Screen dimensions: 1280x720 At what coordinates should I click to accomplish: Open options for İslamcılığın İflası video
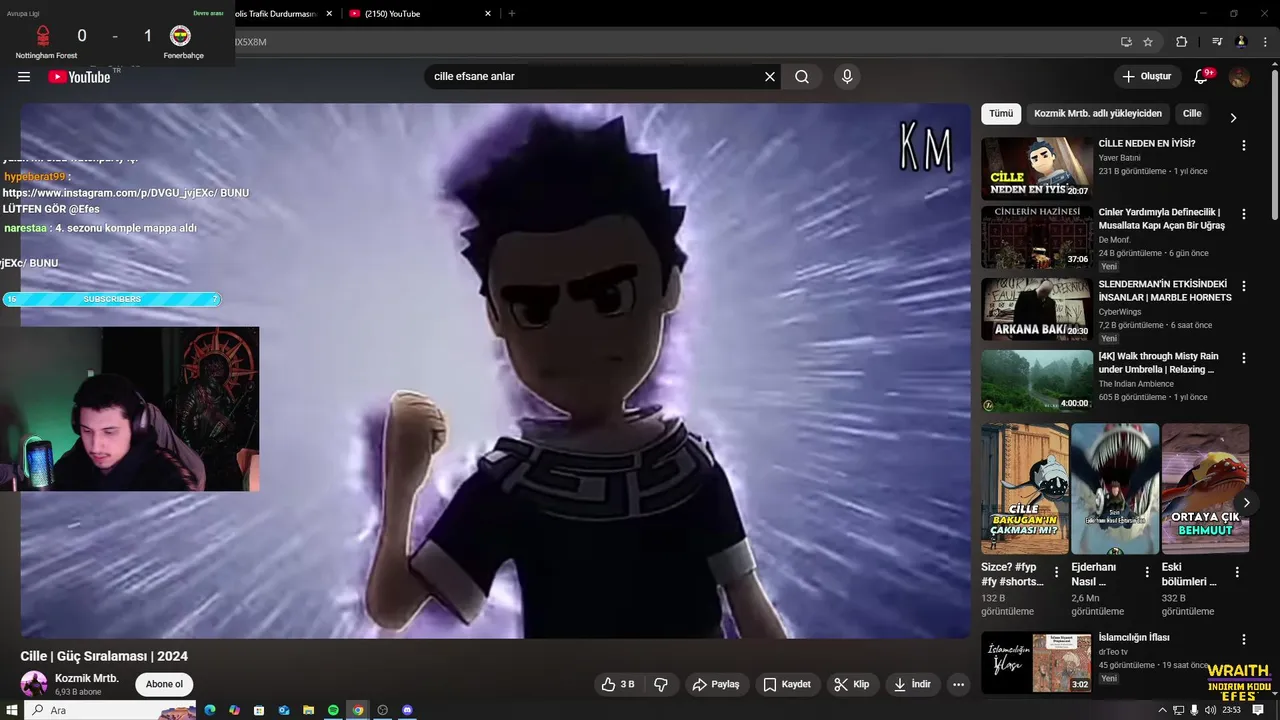tap(1244, 639)
